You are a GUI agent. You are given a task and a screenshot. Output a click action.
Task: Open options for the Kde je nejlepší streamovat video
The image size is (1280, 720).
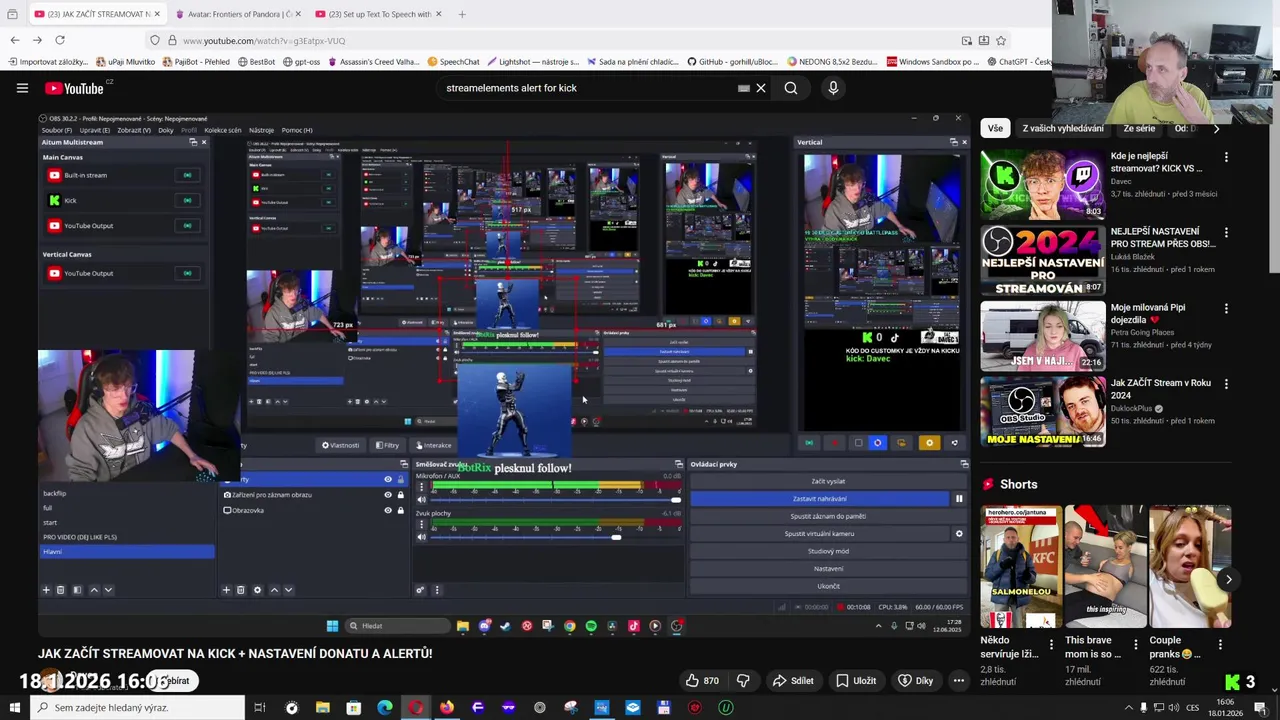[1226, 157]
